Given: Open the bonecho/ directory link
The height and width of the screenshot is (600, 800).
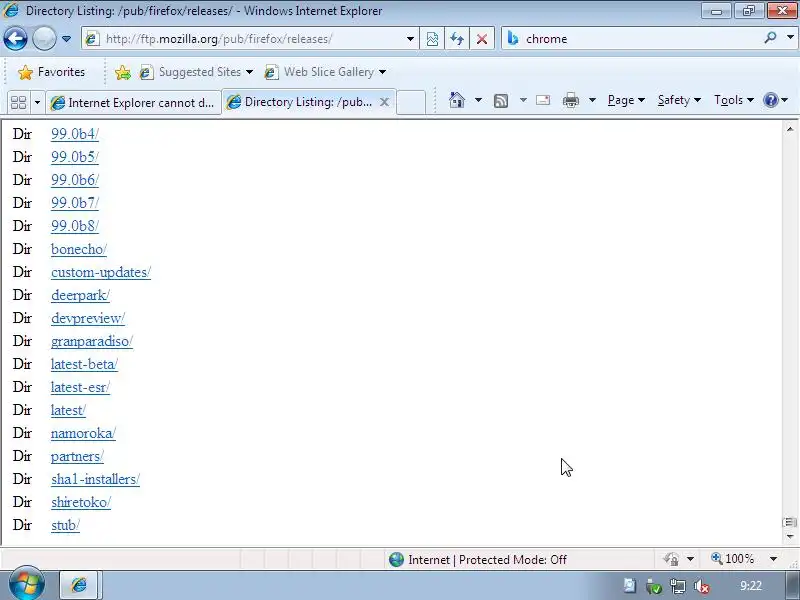Looking at the screenshot, I should point(79,249).
